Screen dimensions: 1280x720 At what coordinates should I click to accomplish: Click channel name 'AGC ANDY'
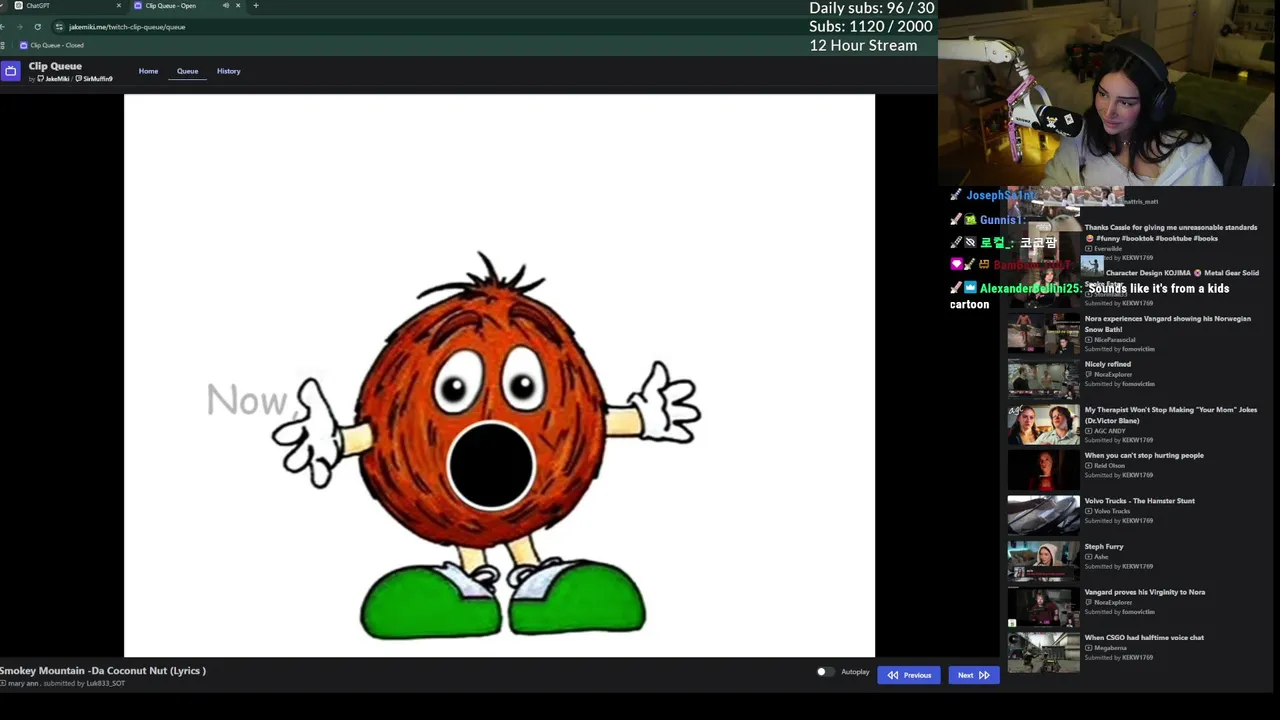coord(1109,431)
